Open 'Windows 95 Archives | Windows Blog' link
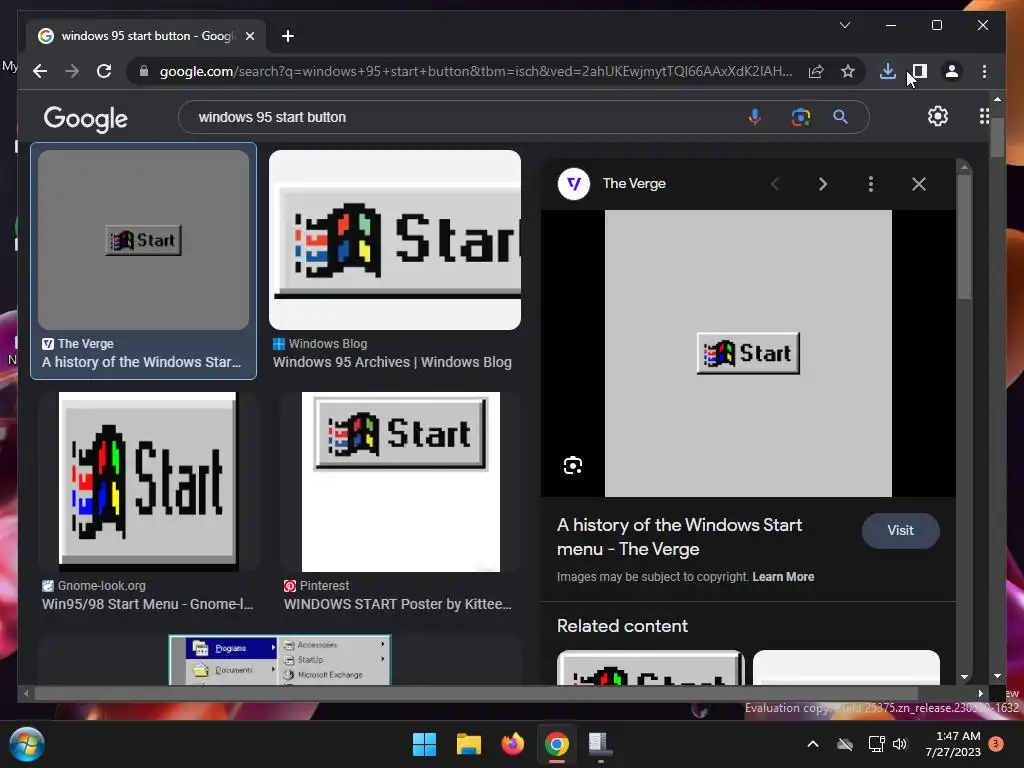This screenshot has width=1024, height=768. click(x=392, y=362)
